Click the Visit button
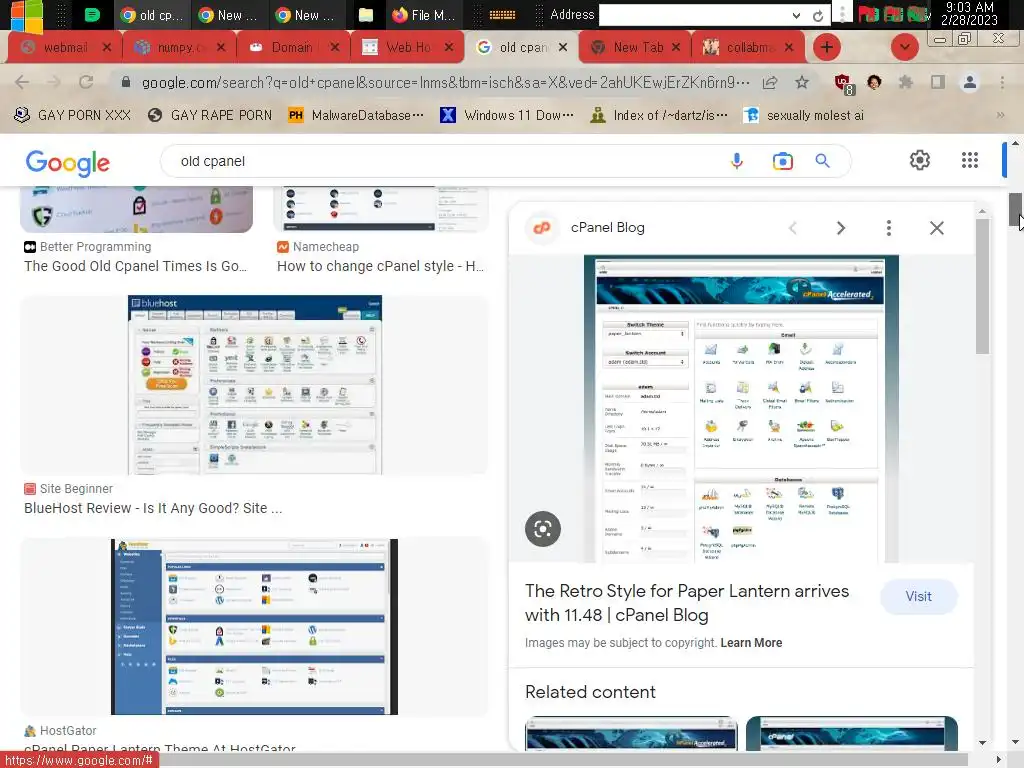1024x768 pixels. (x=918, y=596)
